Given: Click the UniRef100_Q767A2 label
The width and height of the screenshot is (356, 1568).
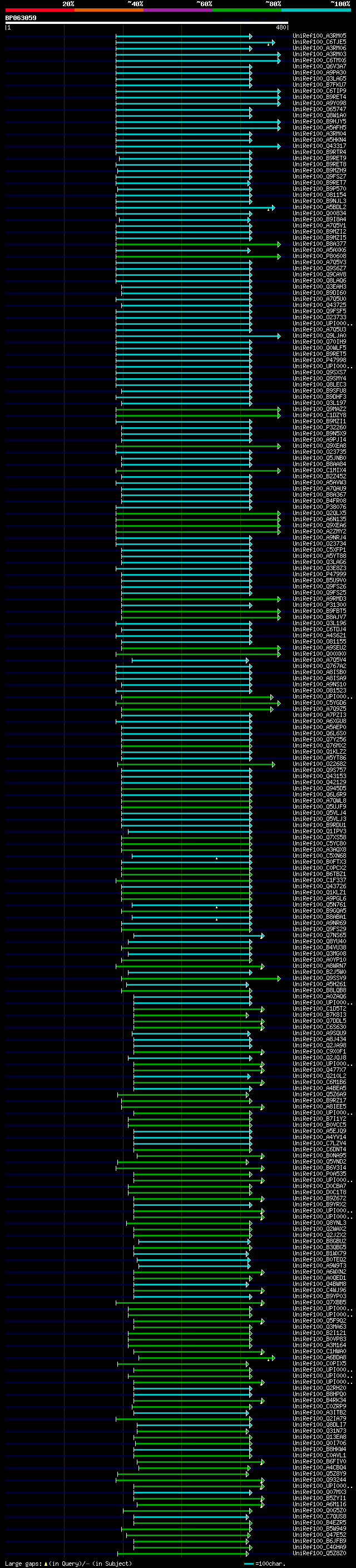Looking at the screenshot, I should pyautogui.click(x=319, y=666).
